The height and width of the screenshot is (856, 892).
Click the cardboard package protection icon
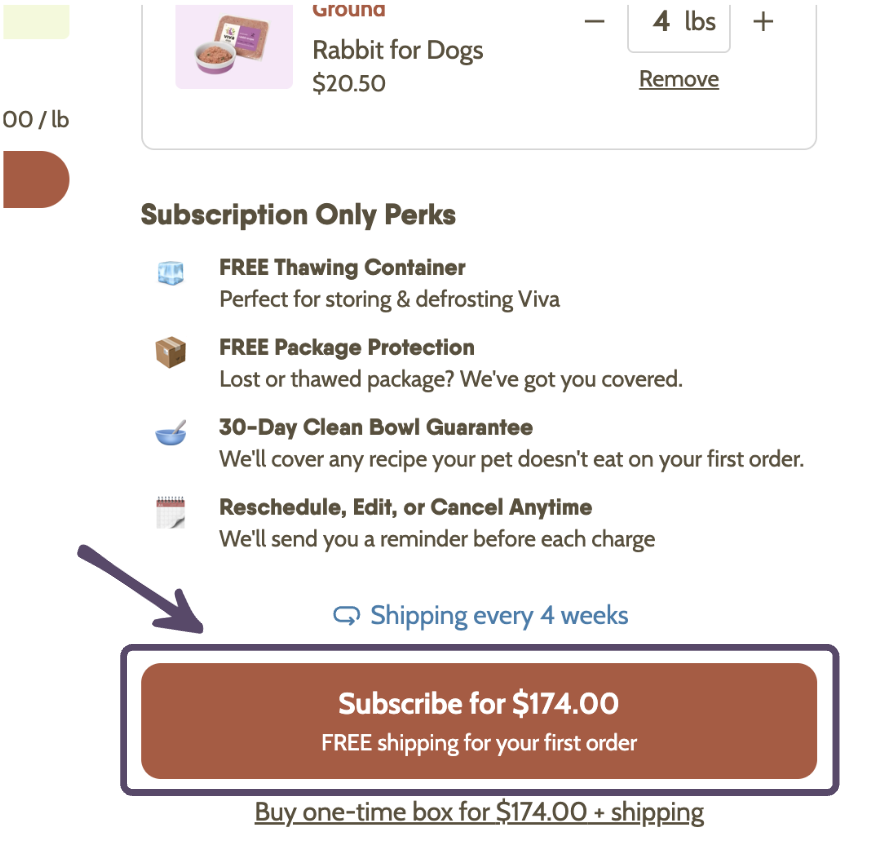click(x=171, y=352)
